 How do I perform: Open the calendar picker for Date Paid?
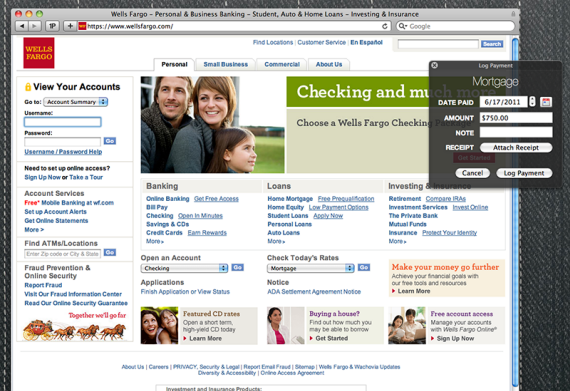546,102
